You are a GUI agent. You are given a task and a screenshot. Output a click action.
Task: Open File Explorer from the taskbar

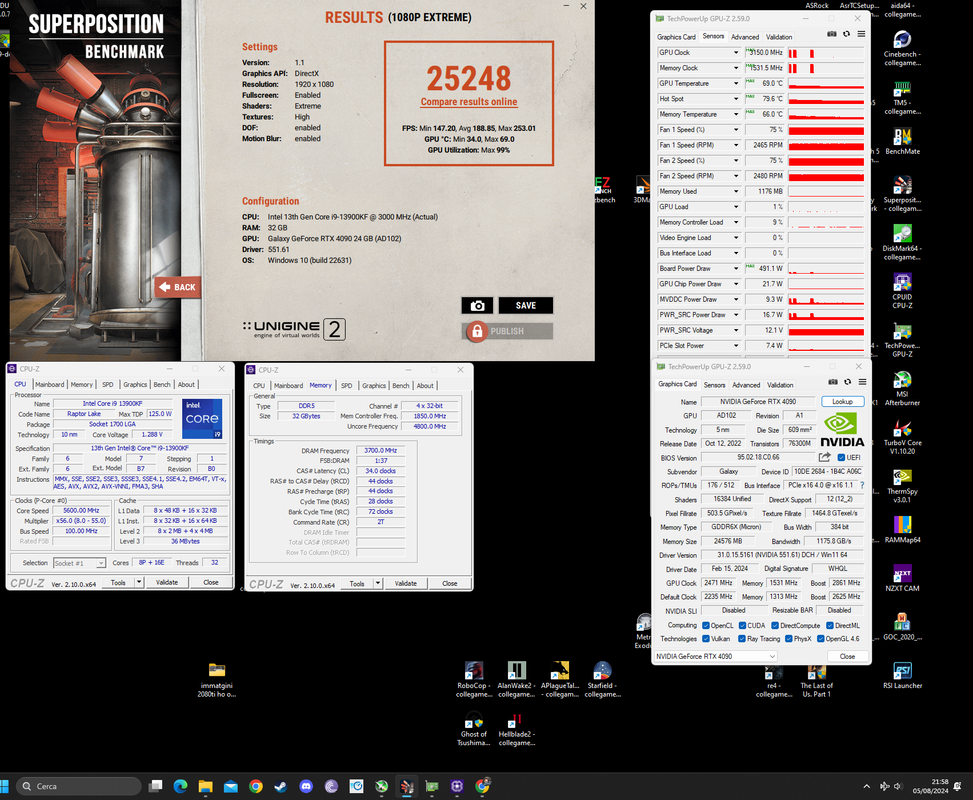(x=205, y=786)
